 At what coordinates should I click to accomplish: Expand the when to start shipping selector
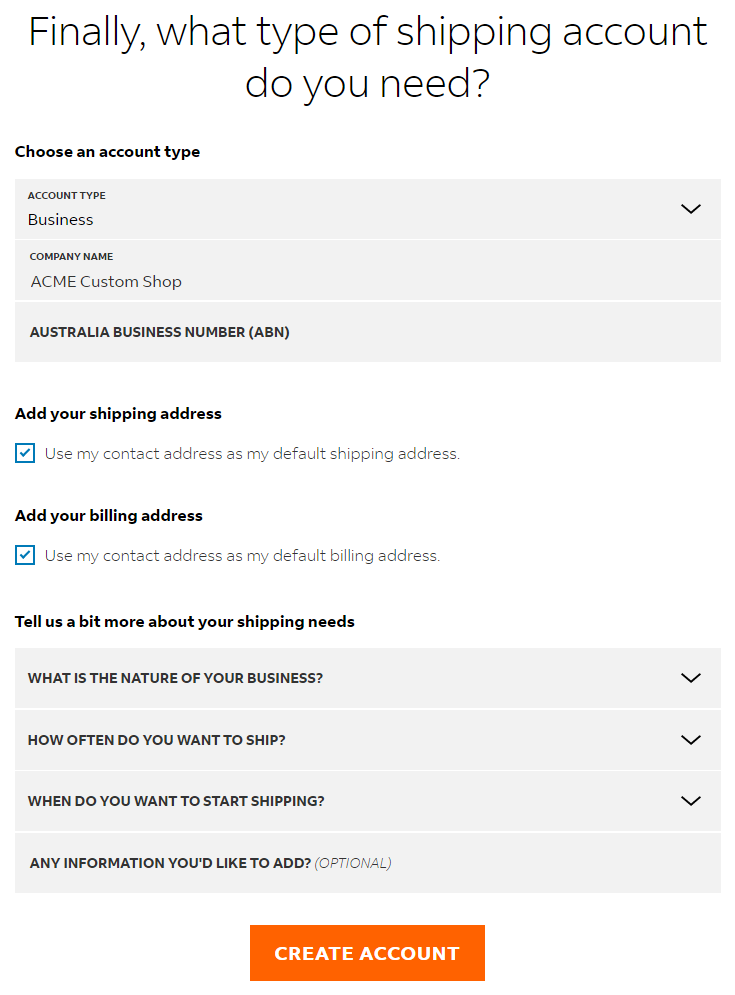[367, 801]
